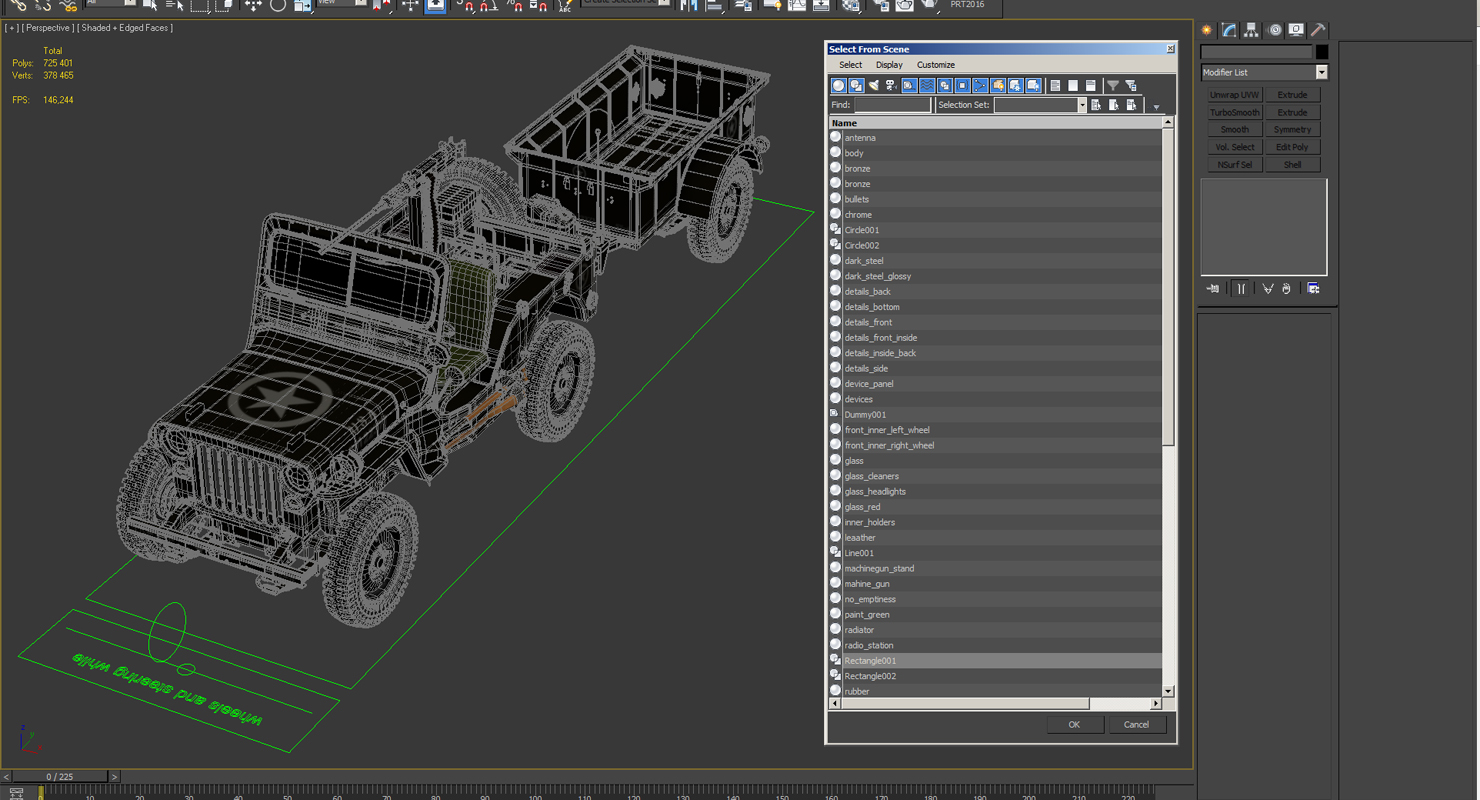This screenshot has height=800, width=1480.
Task: Toggle Display Helpers filter icon
Action: (x=909, y=86)
